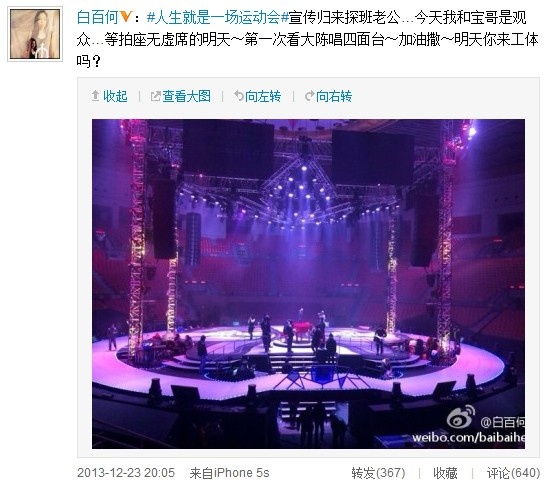Bookmark the post with 收藏
This screenshot has height=485, width=546.
click(445, 473)
